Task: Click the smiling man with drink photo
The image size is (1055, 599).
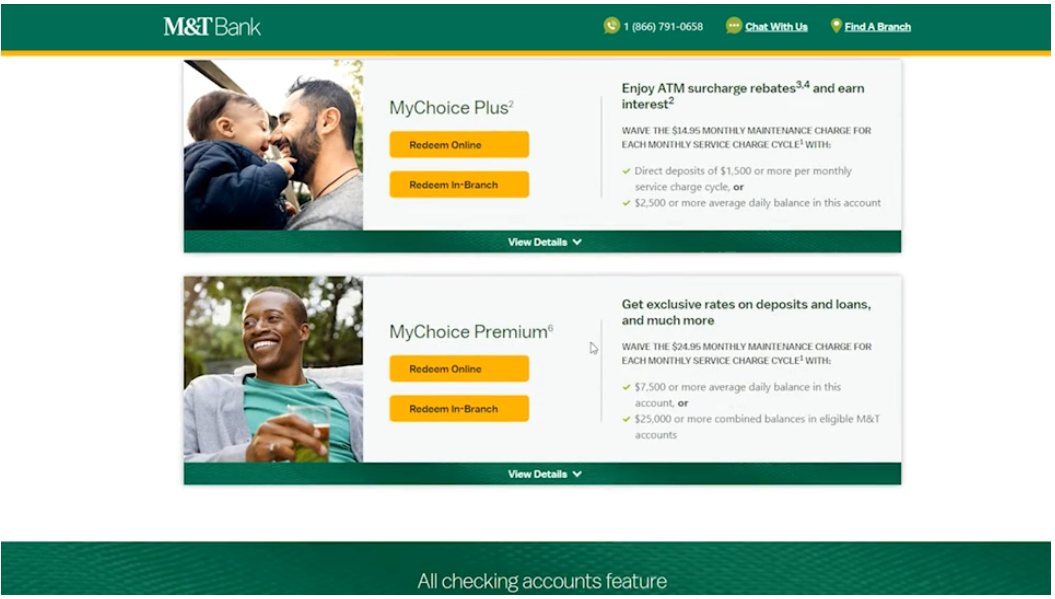Action: (273, 369)
